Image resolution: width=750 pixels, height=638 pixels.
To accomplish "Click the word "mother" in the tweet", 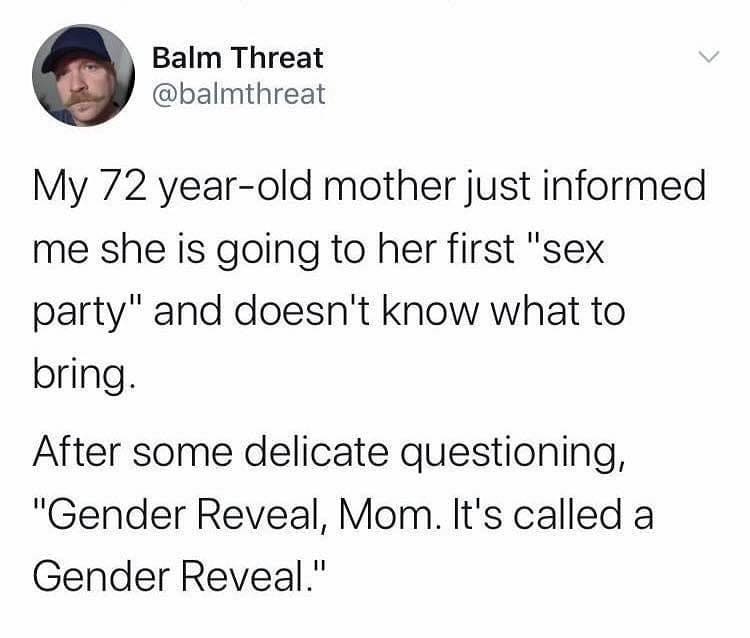I will pyautogui.click(x=389, y=186).
